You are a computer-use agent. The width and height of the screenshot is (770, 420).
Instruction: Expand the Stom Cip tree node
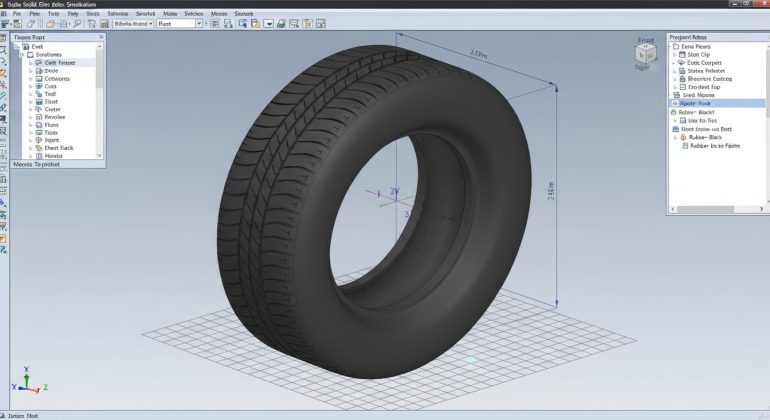[675, 54]
